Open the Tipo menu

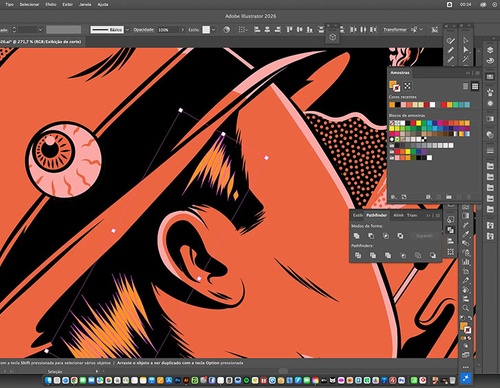pyautogui.click(x=9, y=5)
